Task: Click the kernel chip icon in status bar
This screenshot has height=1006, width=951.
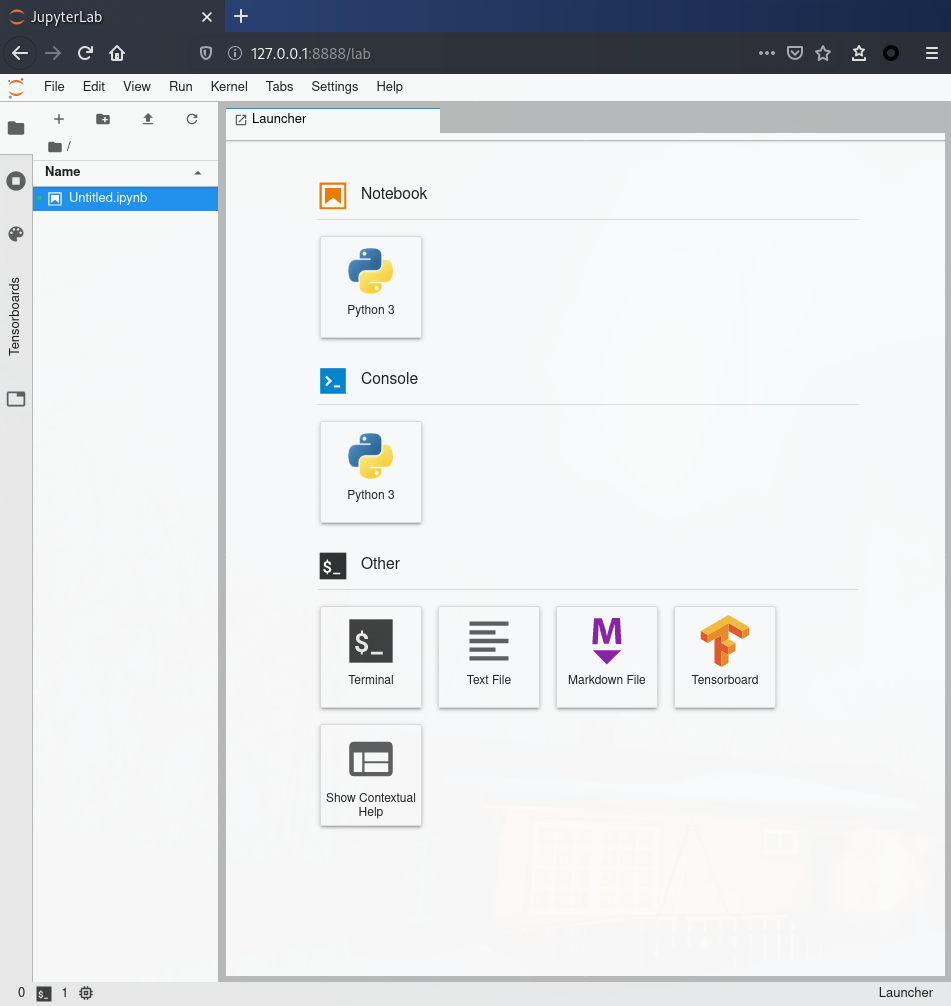Action: [x=86, y=993]
